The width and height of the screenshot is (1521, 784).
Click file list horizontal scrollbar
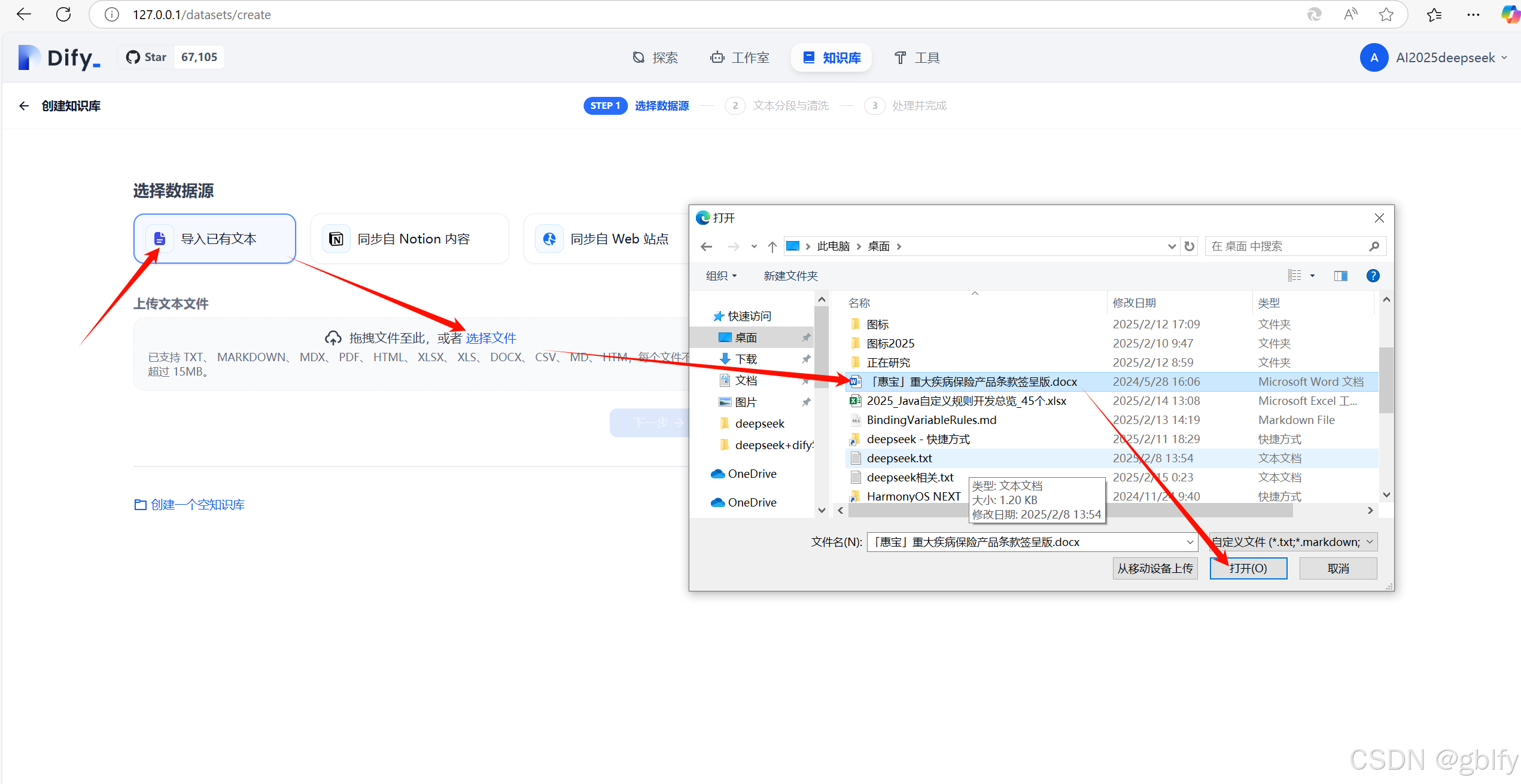[x=1070, y=510]
